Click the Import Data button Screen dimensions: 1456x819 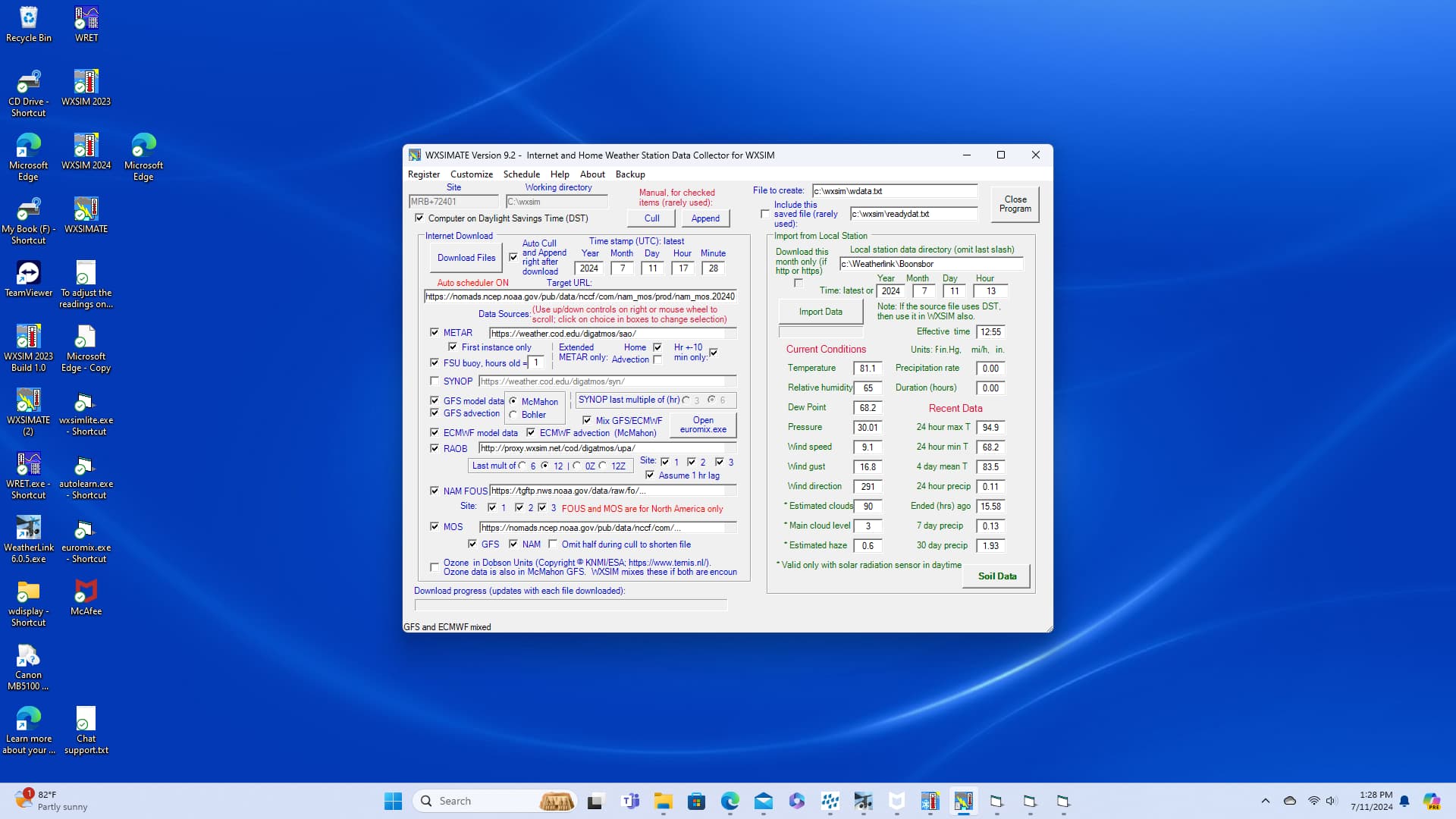(821, 312)
